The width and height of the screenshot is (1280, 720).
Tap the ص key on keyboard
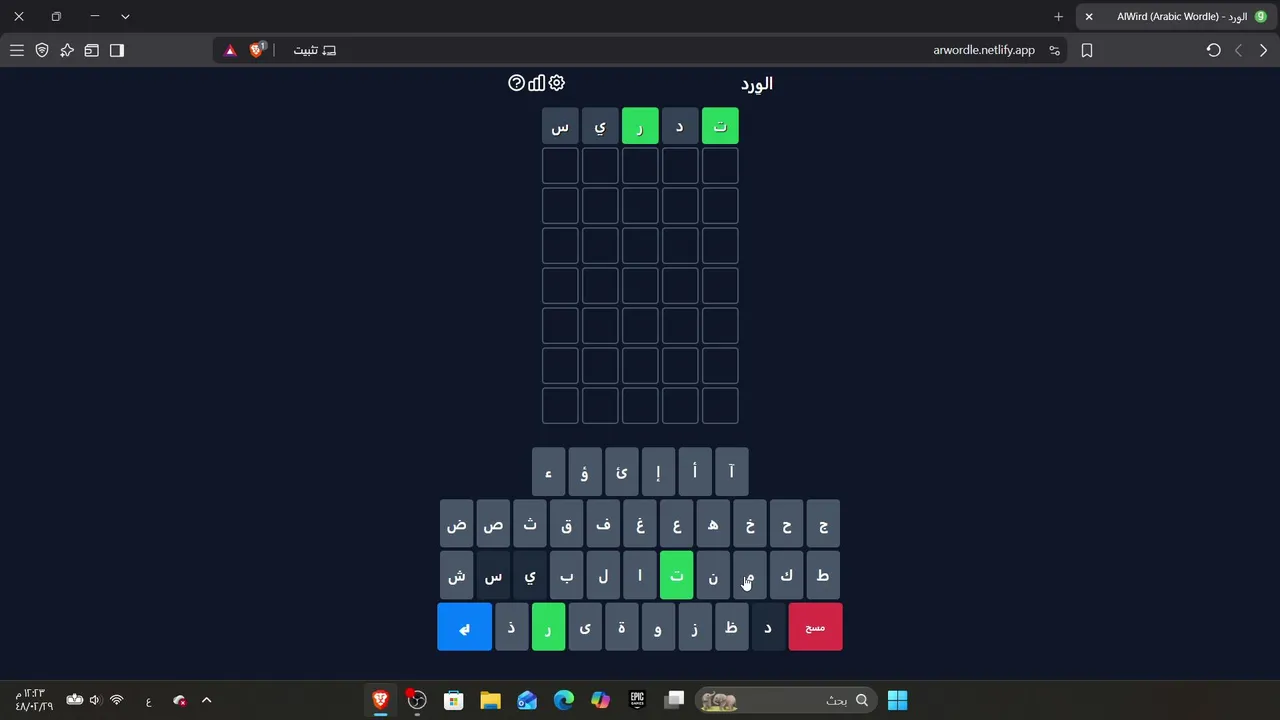493,524
